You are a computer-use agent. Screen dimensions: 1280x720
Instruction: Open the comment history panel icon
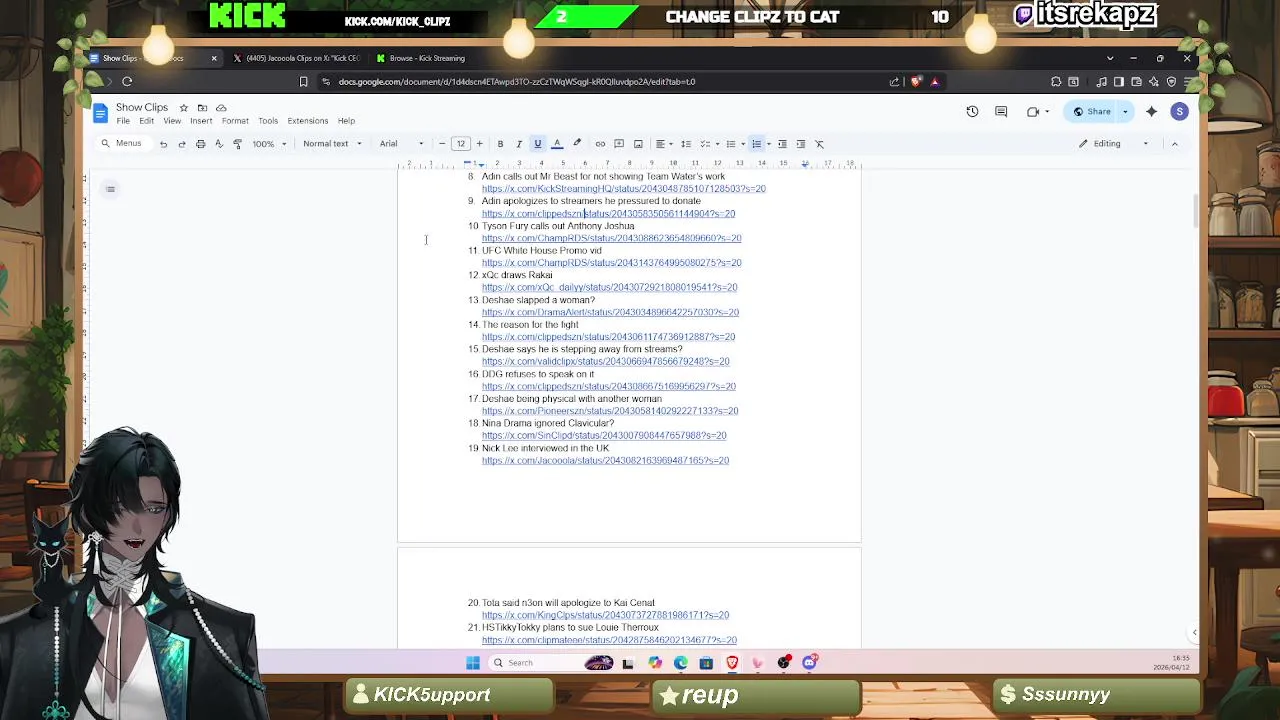[x=1001, y=112]
